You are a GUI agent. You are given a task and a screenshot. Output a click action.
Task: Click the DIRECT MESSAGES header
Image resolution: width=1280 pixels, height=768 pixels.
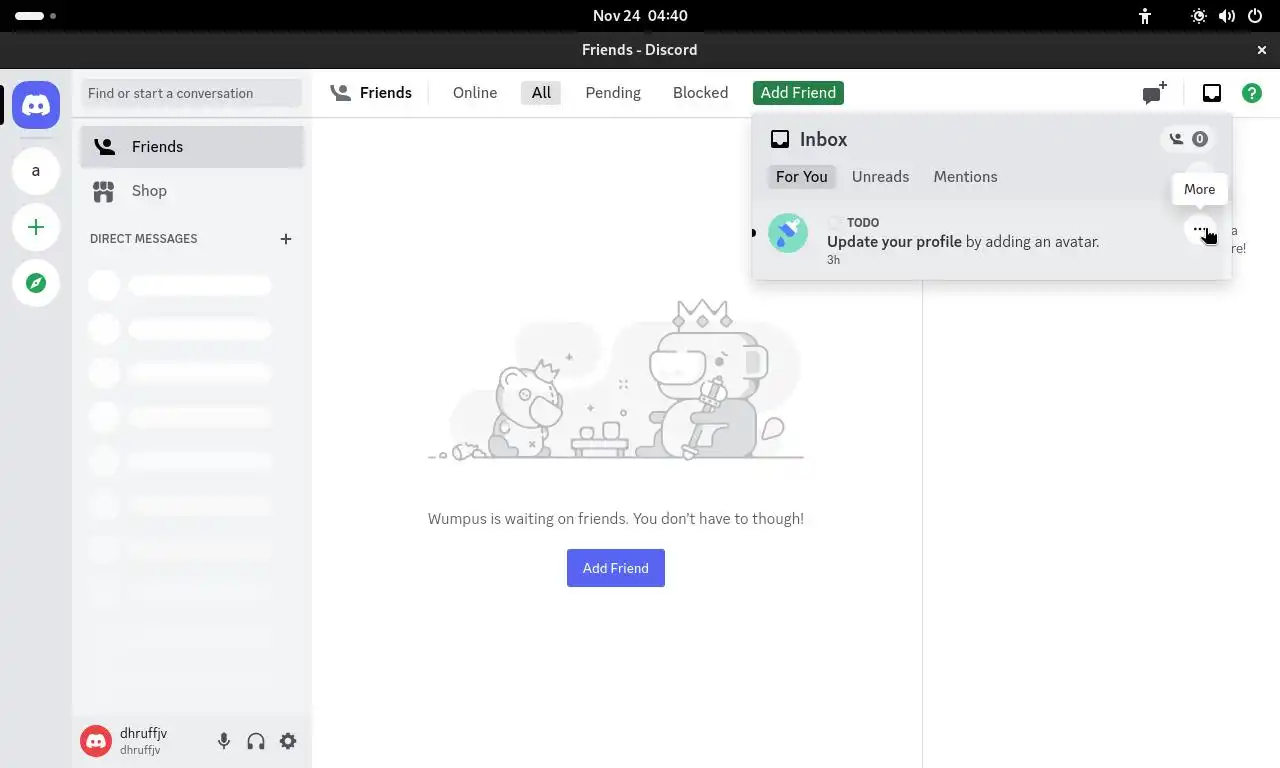tap(144, 239)
